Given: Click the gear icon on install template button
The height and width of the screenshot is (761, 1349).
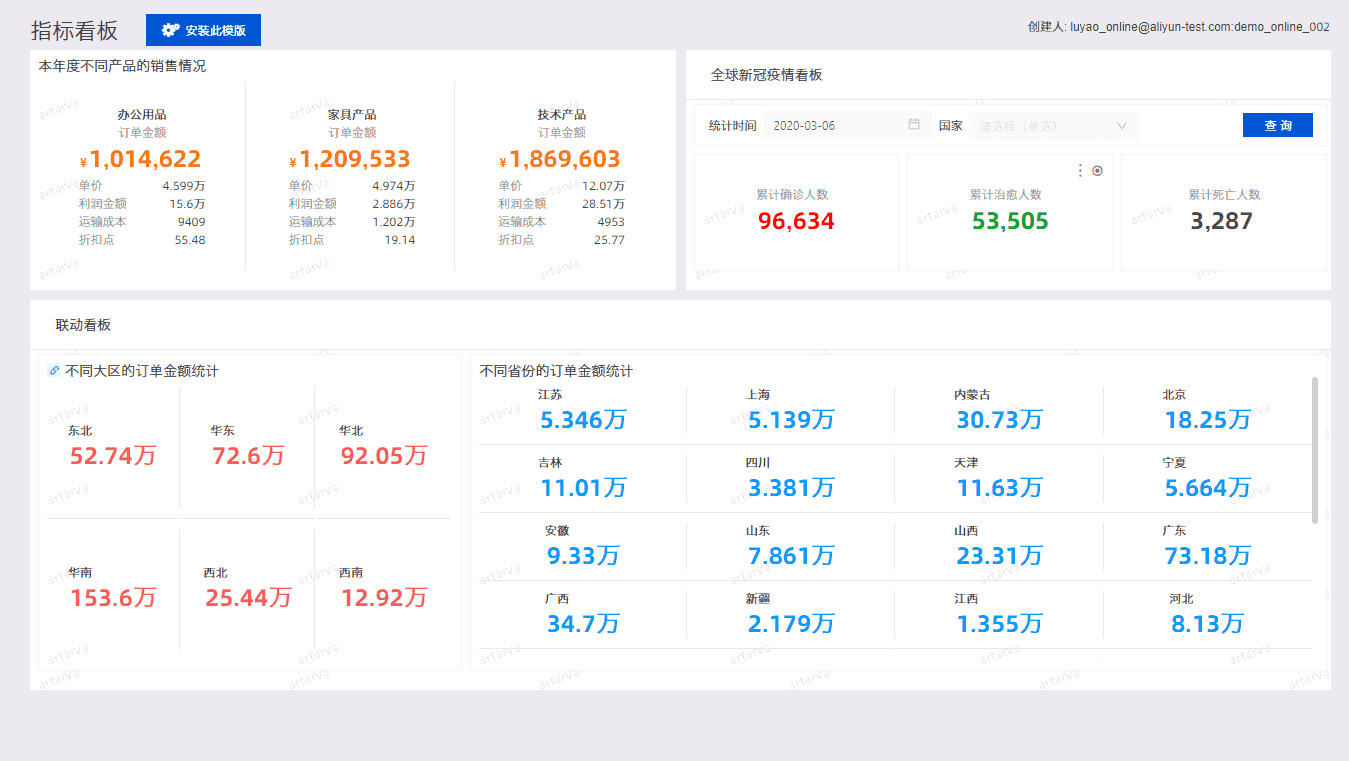Looking at the screenshot, I should pyautogui.click(x=170, y=30).
